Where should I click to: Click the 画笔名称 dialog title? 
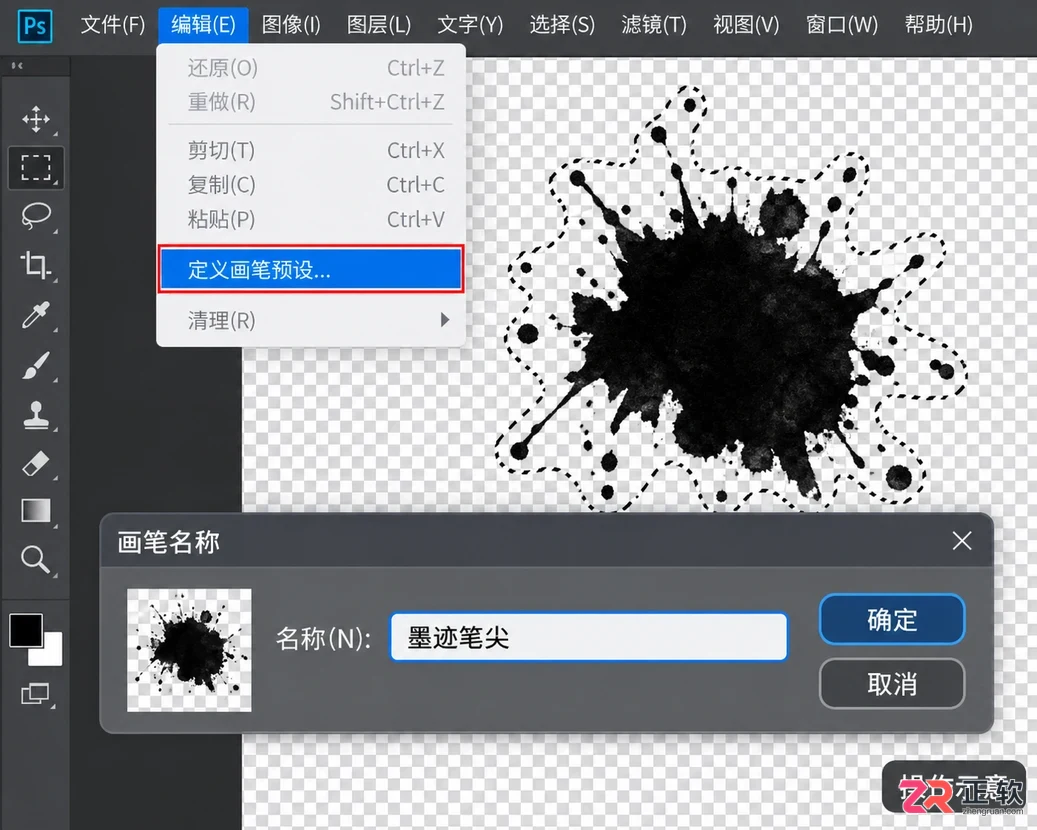[168, 542]
